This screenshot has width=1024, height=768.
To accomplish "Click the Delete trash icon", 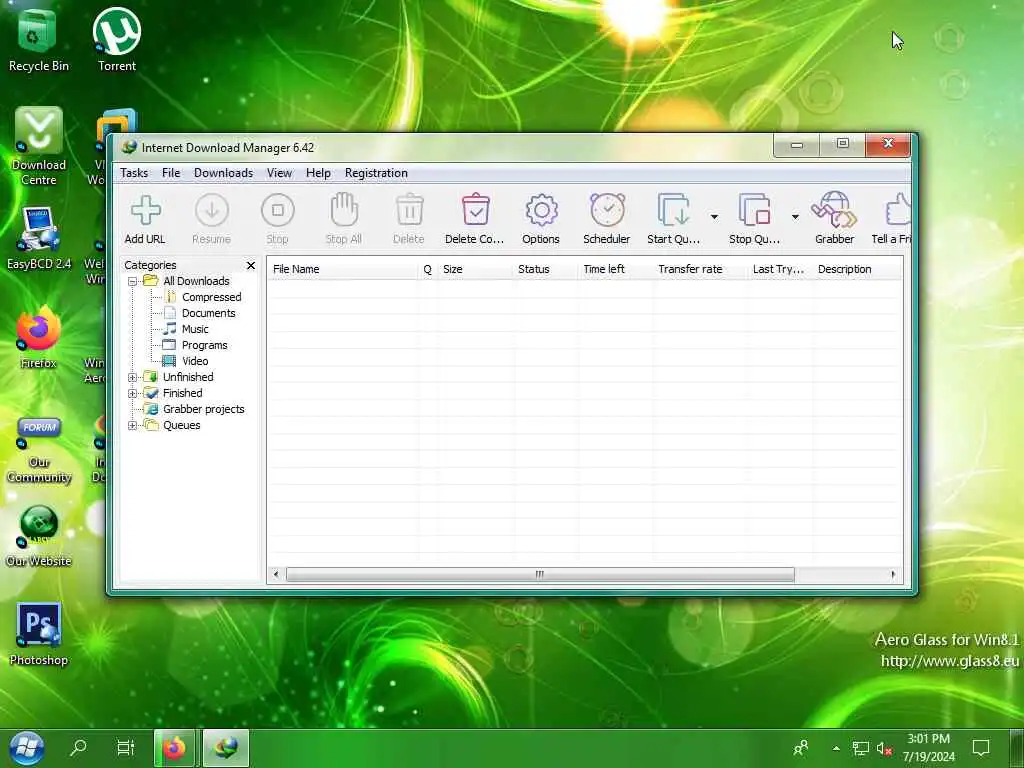I will pyautogui.click(x=409, y=210).
